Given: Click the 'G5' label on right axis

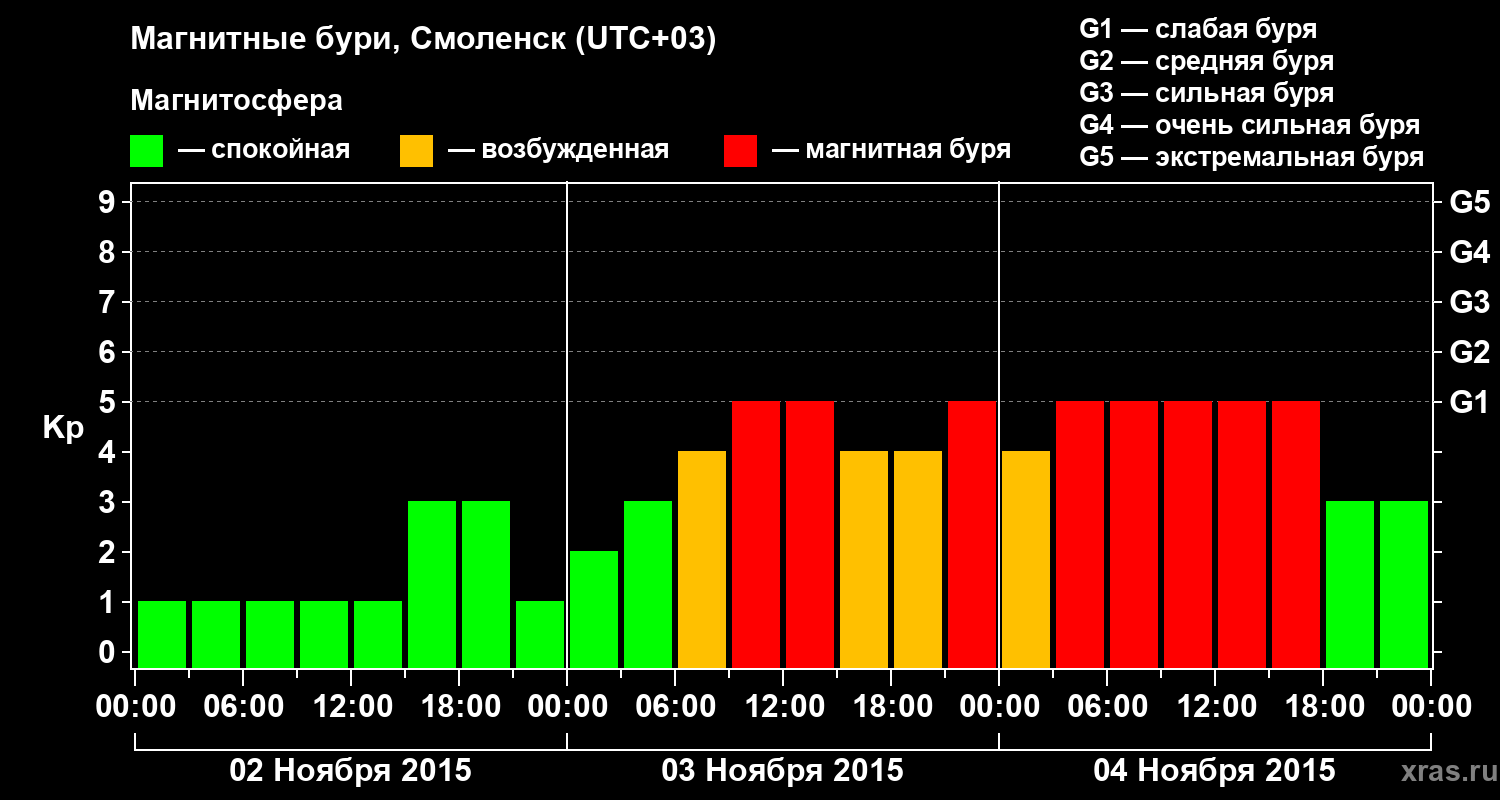Looking at the screenshot, I should tap(1469, 202).
